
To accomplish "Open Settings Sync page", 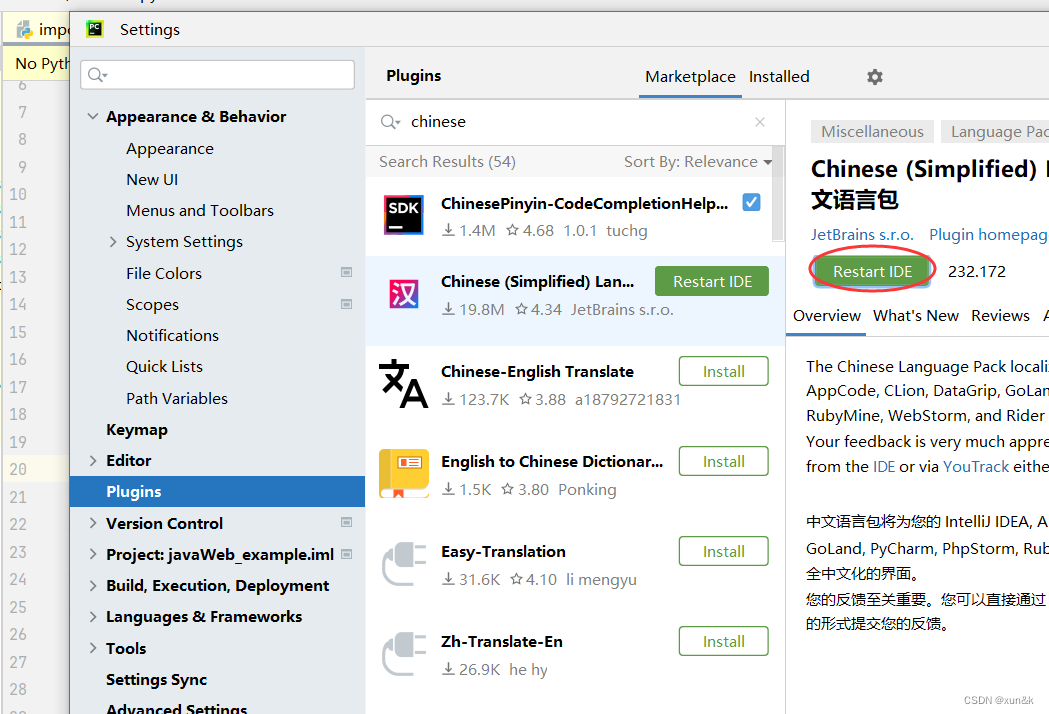I will click(157, 679).
